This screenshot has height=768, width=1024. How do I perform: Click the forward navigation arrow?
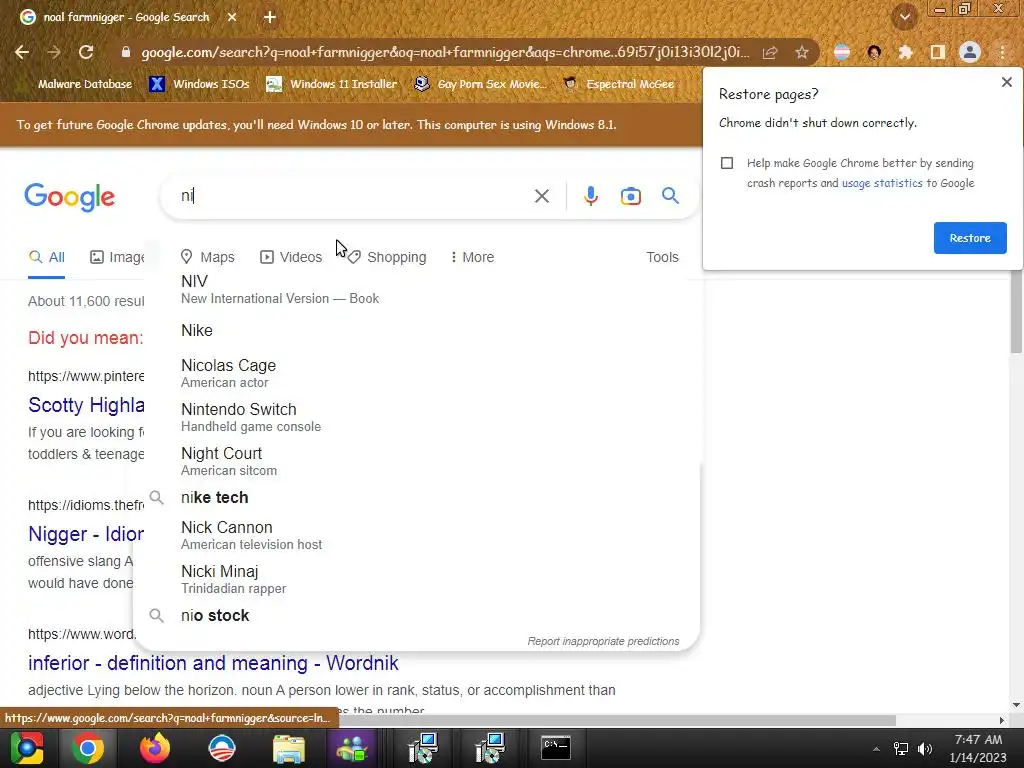(x=54, y=52)
